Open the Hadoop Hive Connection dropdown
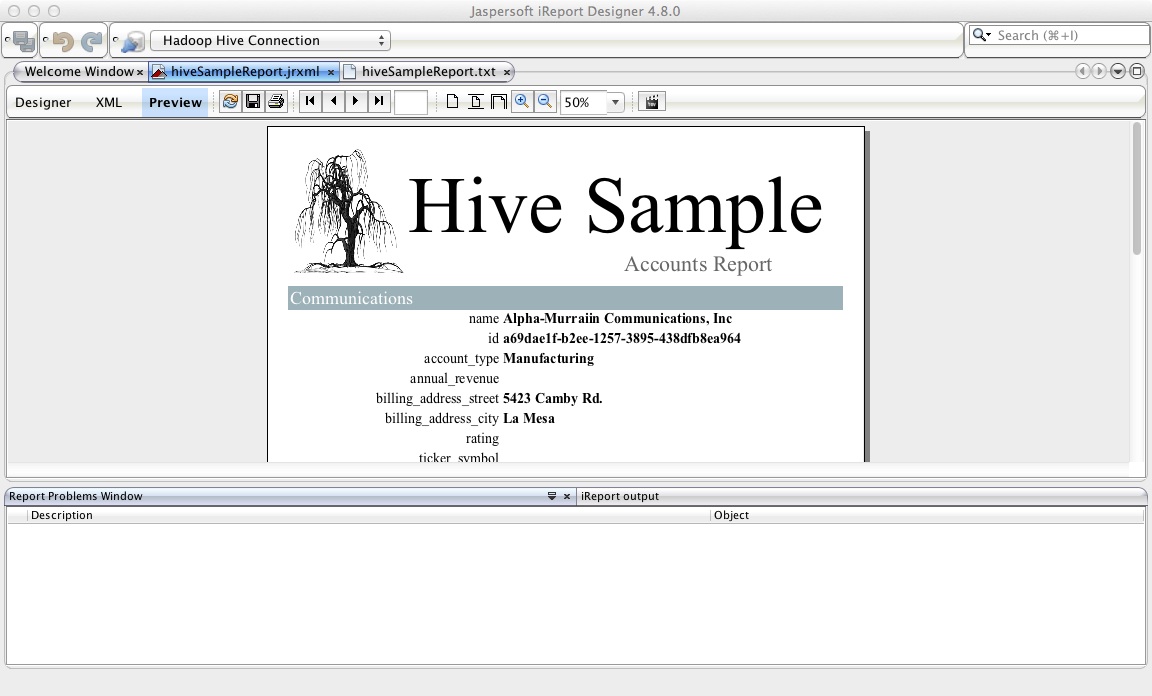Viewport: 1152px width, 696px height. (270, 40)
